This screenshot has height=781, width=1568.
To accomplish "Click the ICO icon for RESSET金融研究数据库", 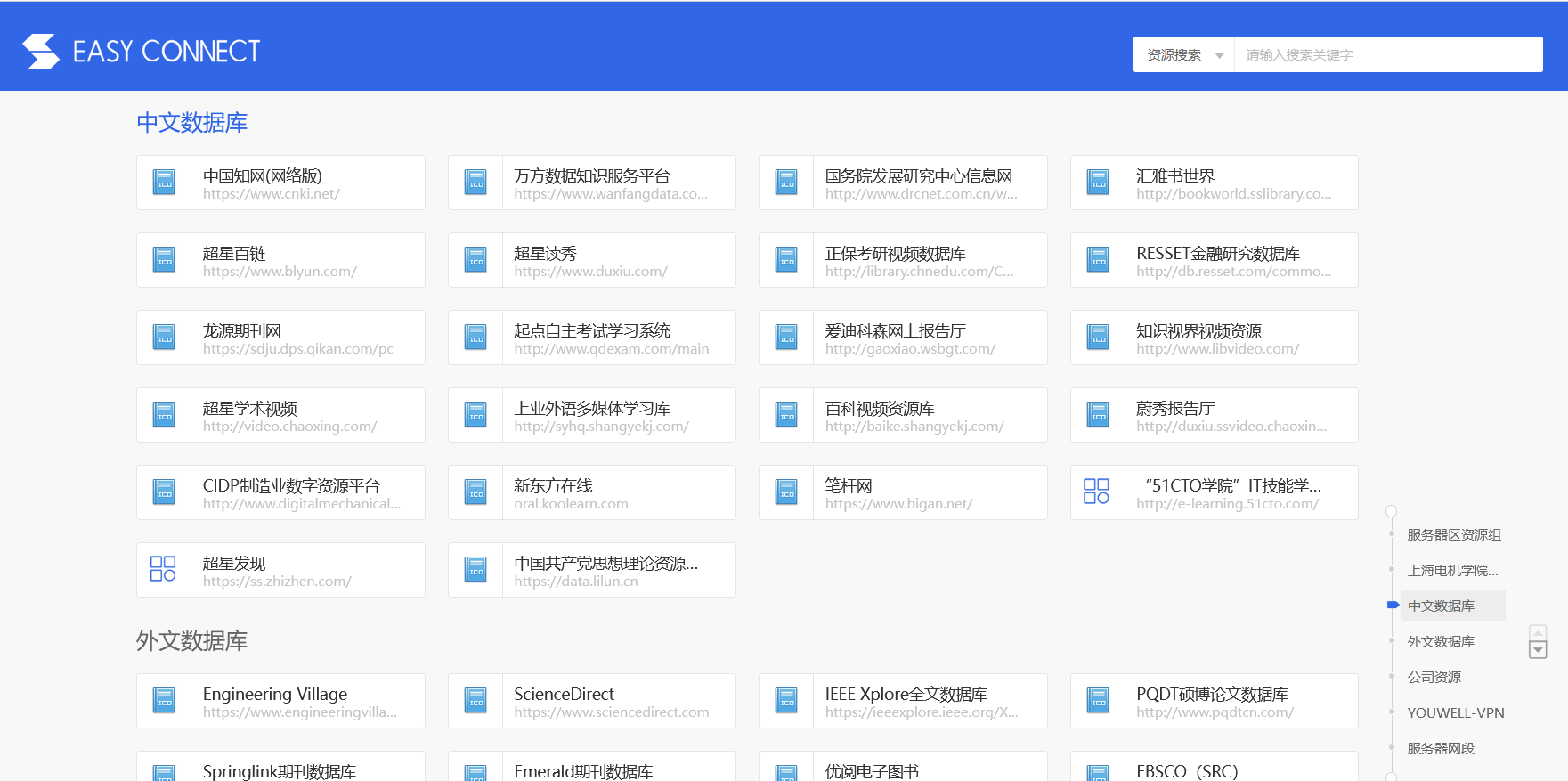I will (1099, 260).
